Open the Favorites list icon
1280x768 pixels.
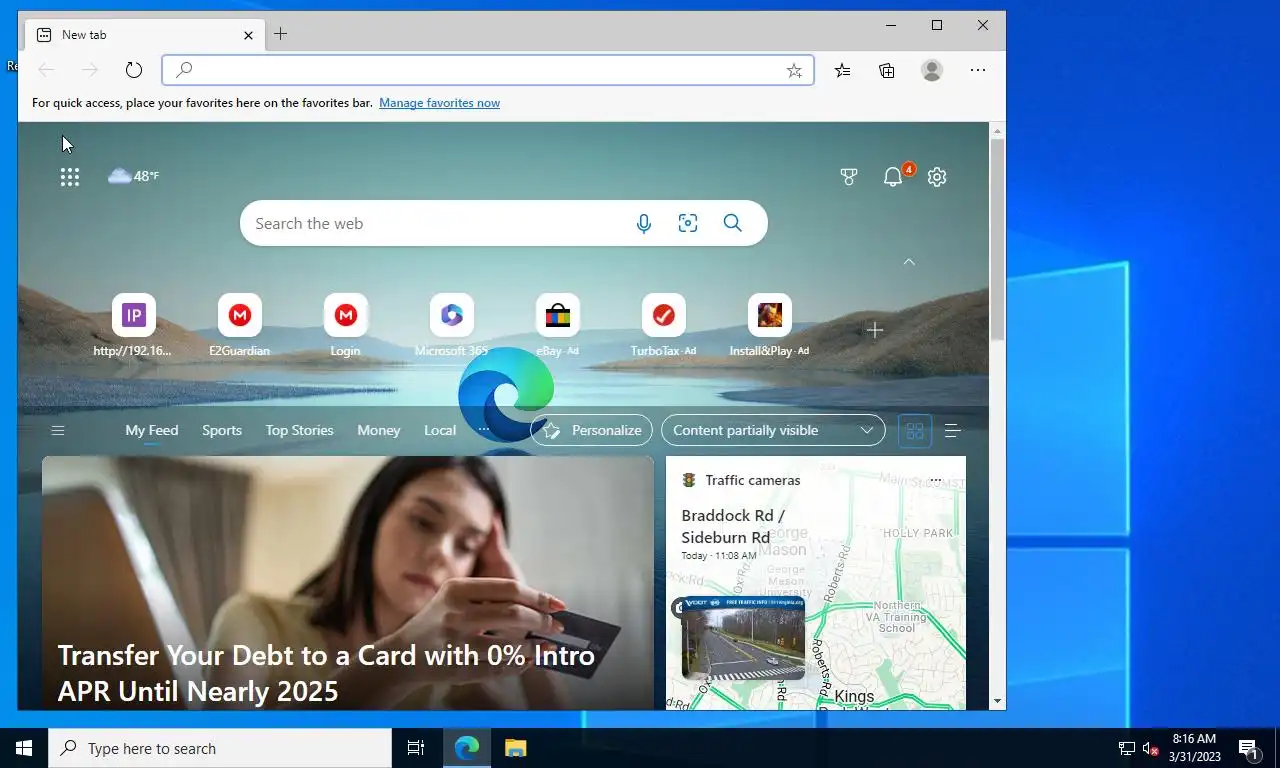pos(843,70)
